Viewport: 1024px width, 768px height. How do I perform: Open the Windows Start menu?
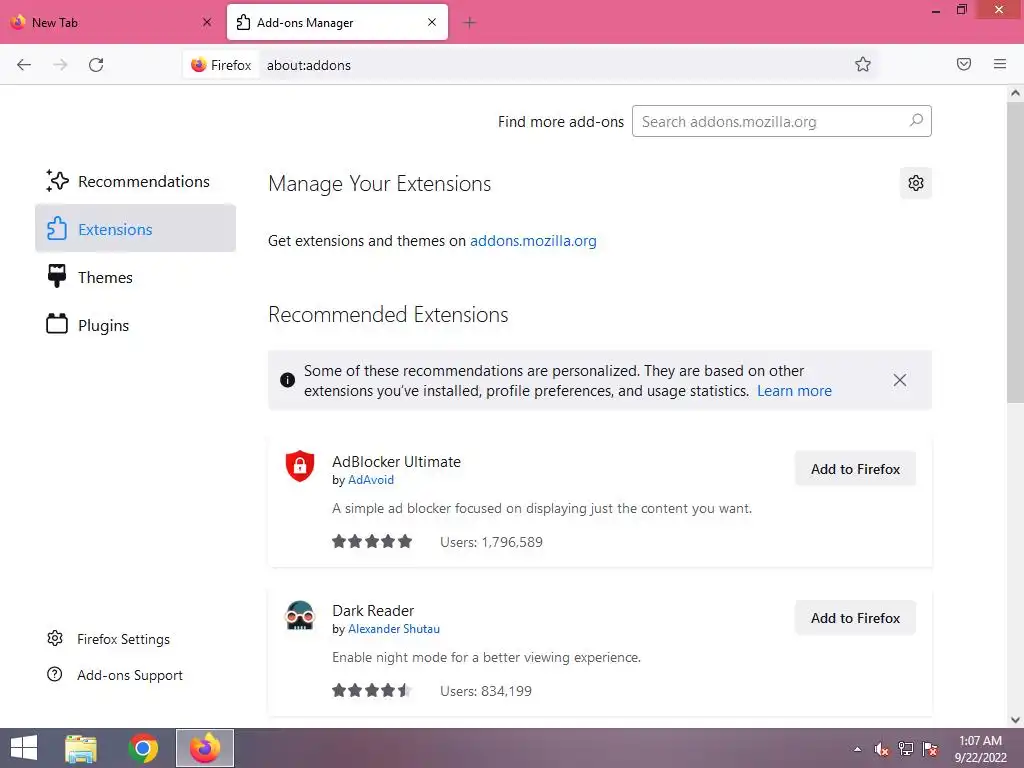point(24,748)
